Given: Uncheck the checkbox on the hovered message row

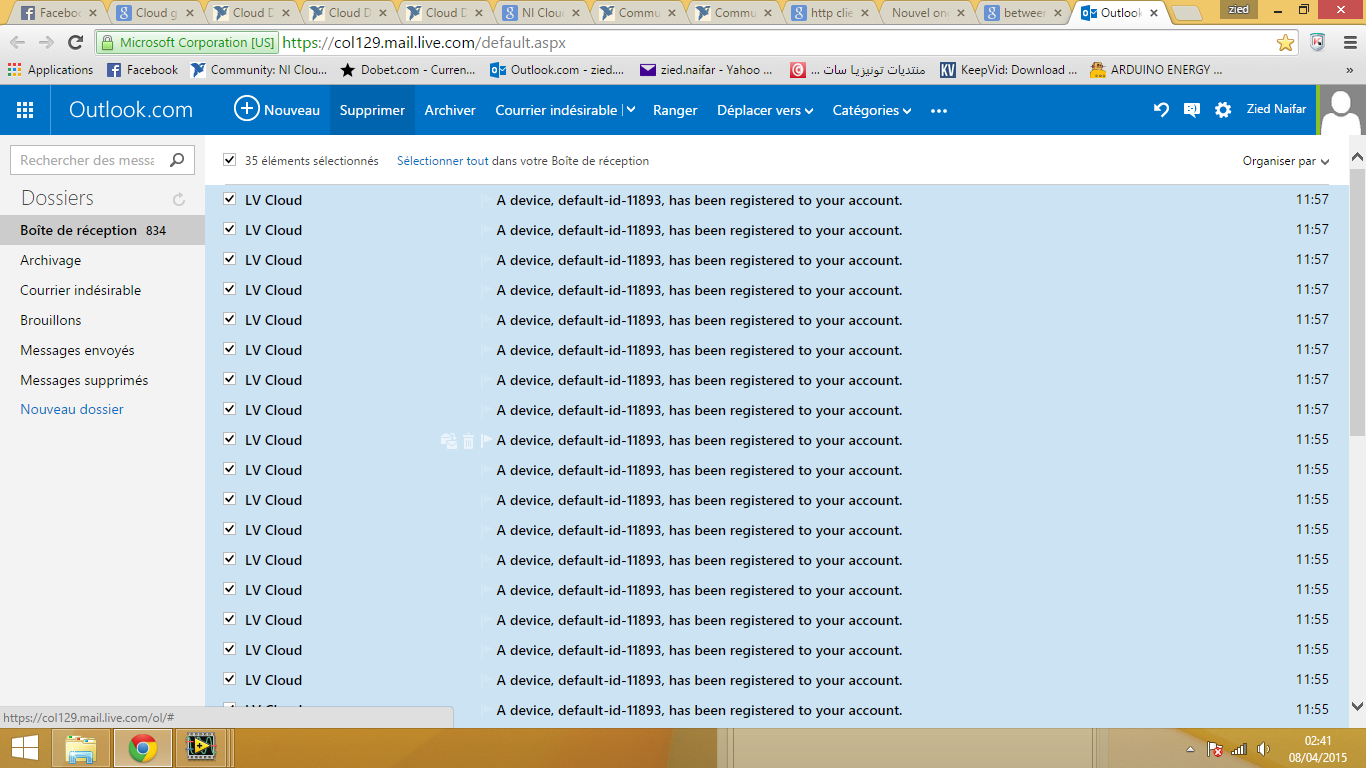Looking at the screenshot, I should [230, 439].
